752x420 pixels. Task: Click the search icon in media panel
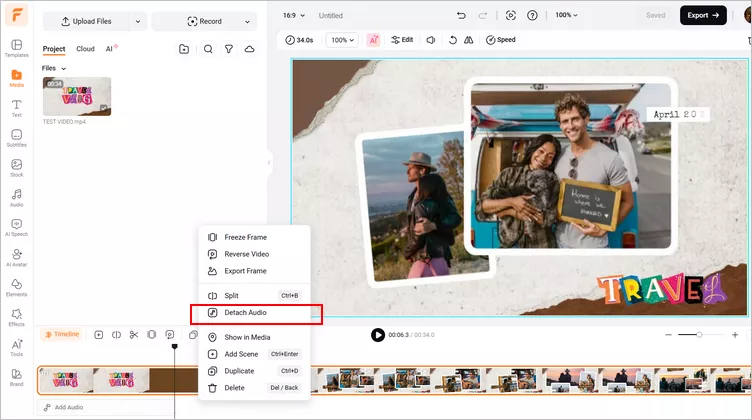pos(208,49)
